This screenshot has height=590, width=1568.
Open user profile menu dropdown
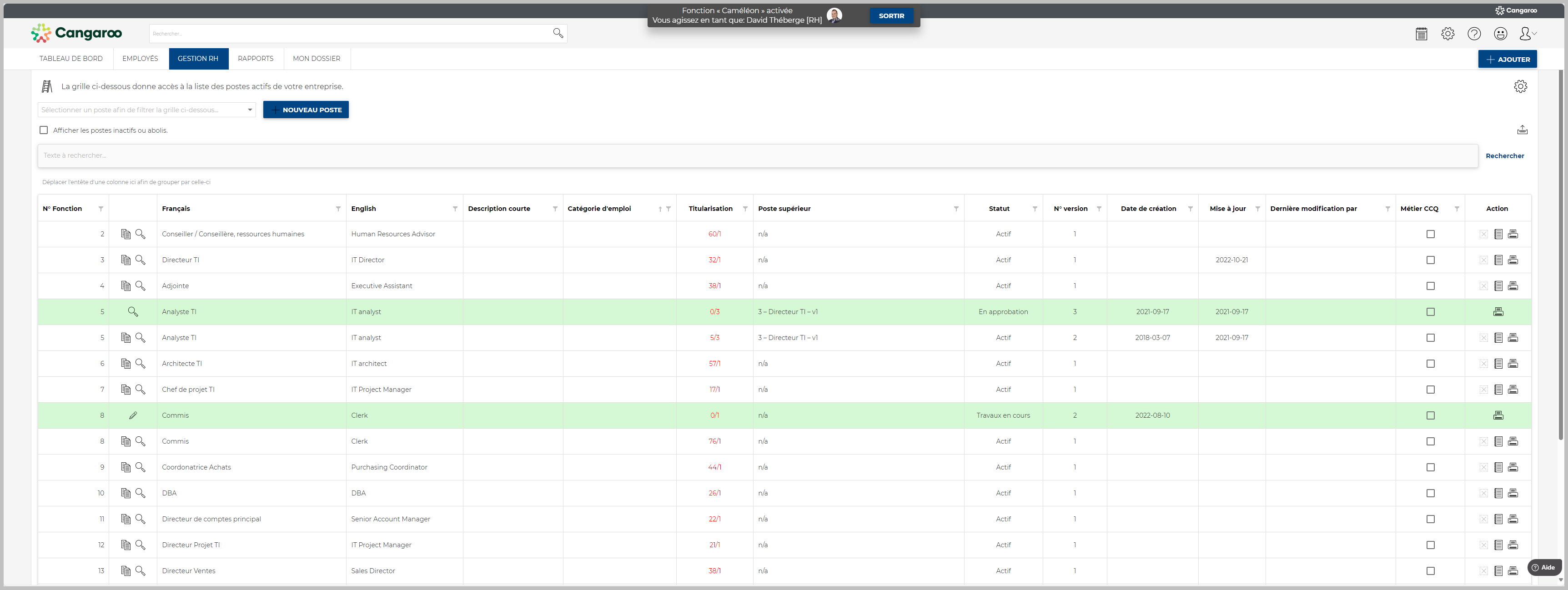tap(1527, 34)
